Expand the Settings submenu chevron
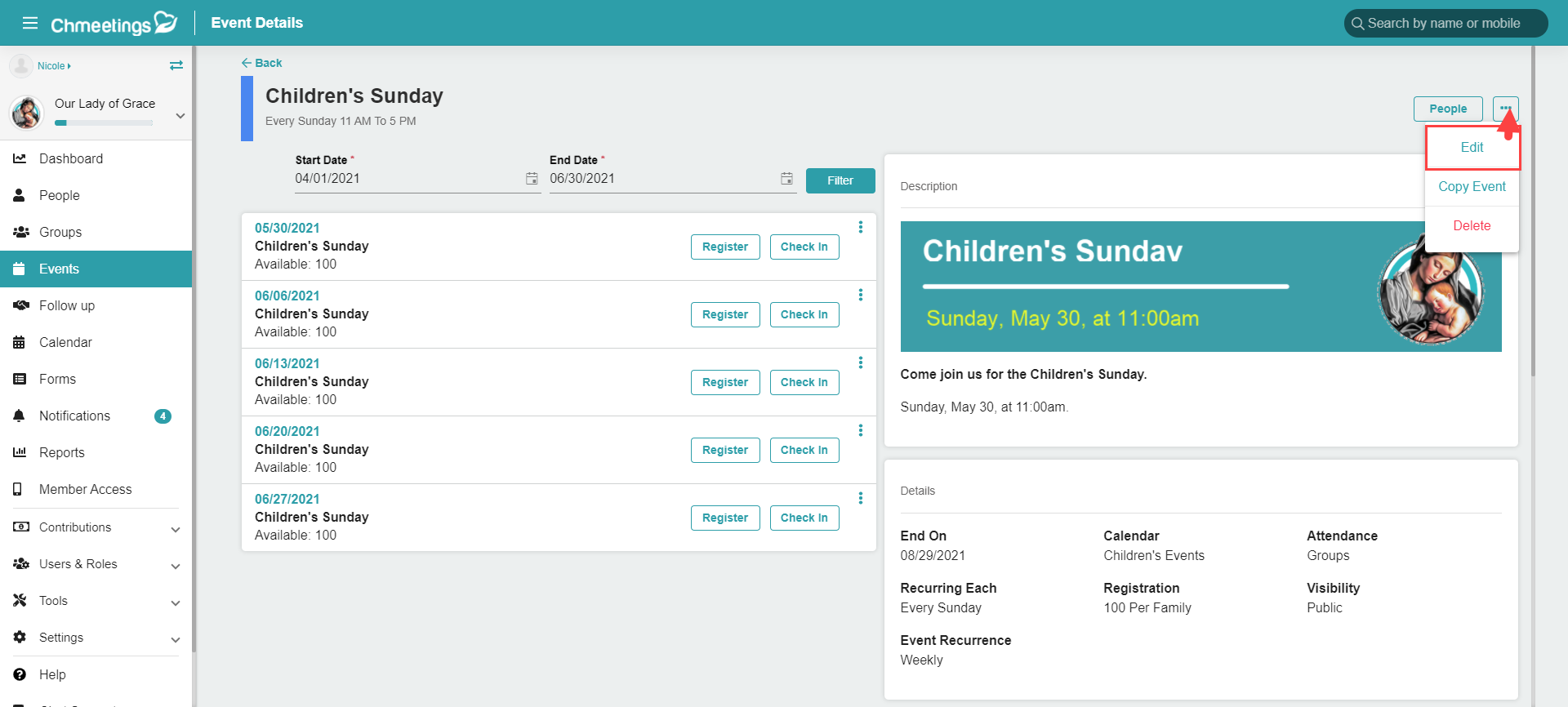Viewport: 1568px width, 707px height. (x=176, y=640)
